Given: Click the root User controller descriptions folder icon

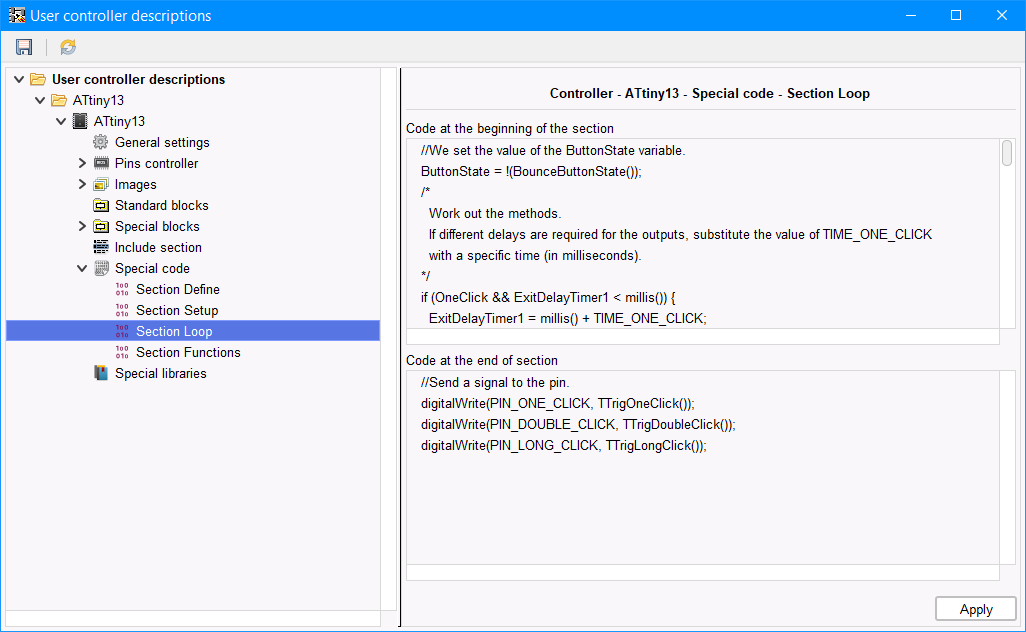Looking at the screenshot, I should point(38,79).
